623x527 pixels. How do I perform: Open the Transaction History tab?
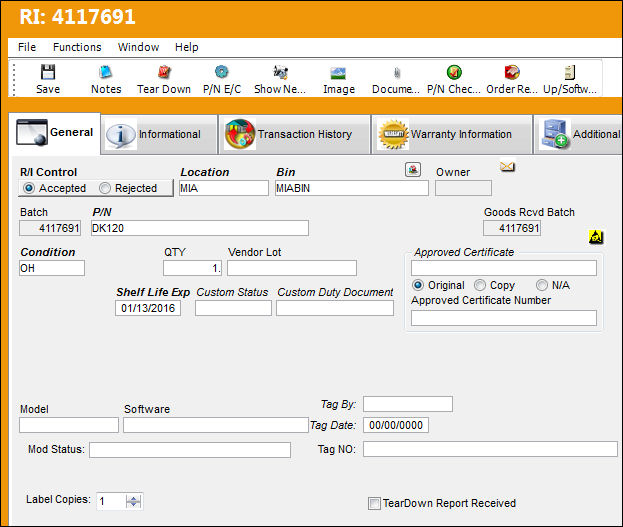(x=294, y=134)
